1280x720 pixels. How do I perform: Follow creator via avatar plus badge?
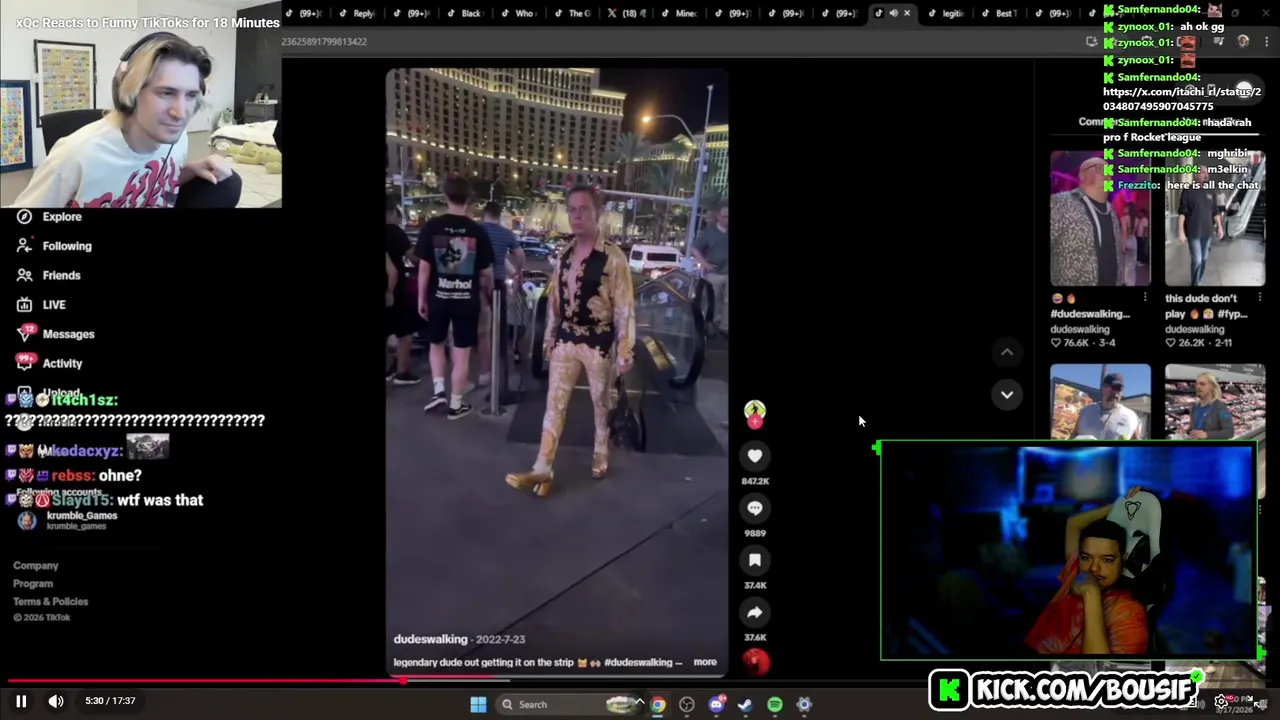755,423
